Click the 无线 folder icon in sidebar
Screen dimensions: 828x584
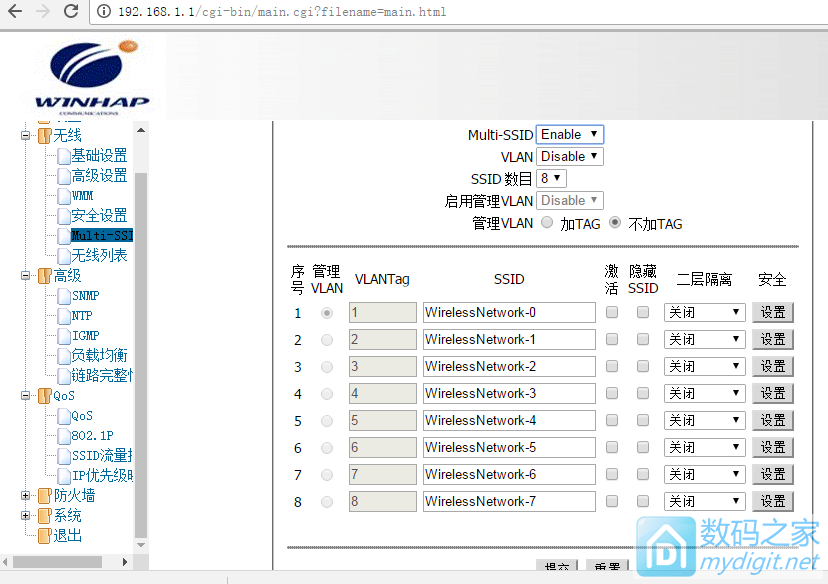pyautogui.click(x=44, y=136)
